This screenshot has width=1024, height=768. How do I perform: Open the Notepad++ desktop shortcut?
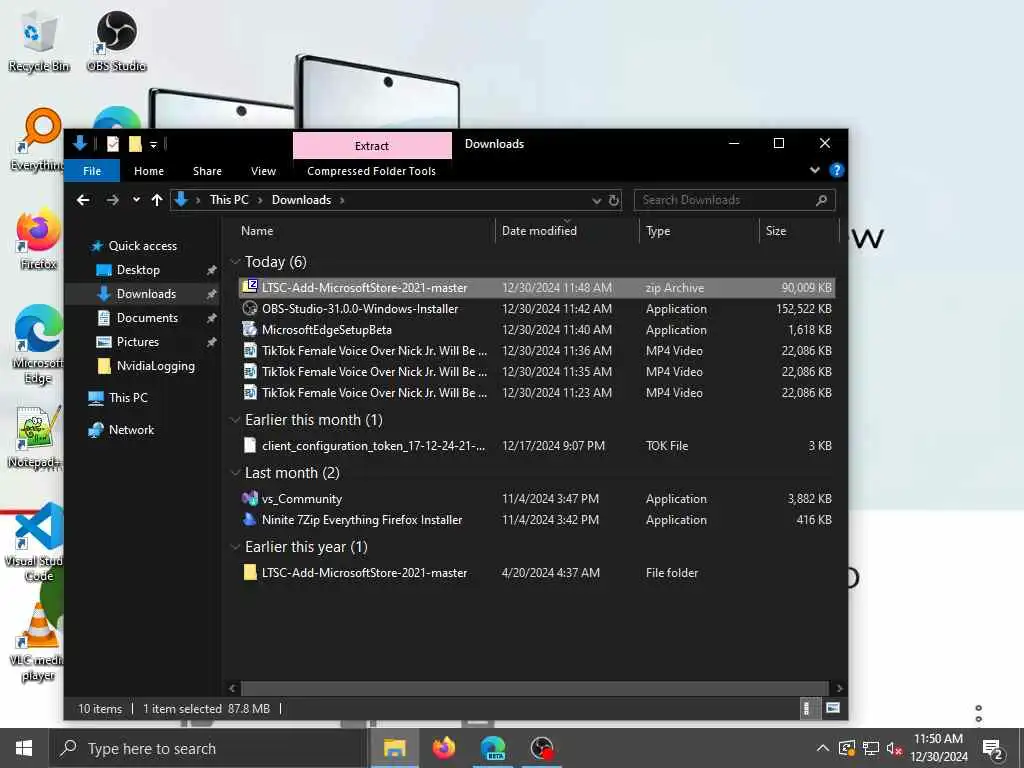(37, 437)
